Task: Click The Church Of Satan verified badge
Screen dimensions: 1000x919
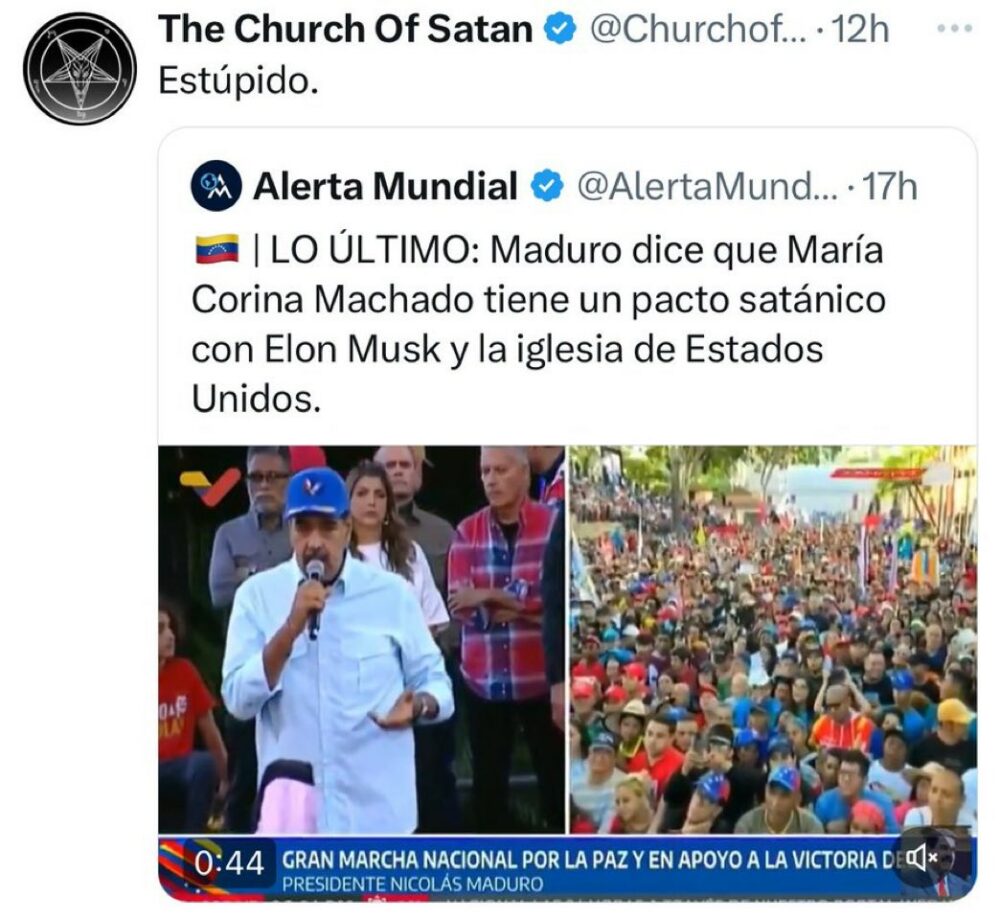Action: click(x=559, y=30)
